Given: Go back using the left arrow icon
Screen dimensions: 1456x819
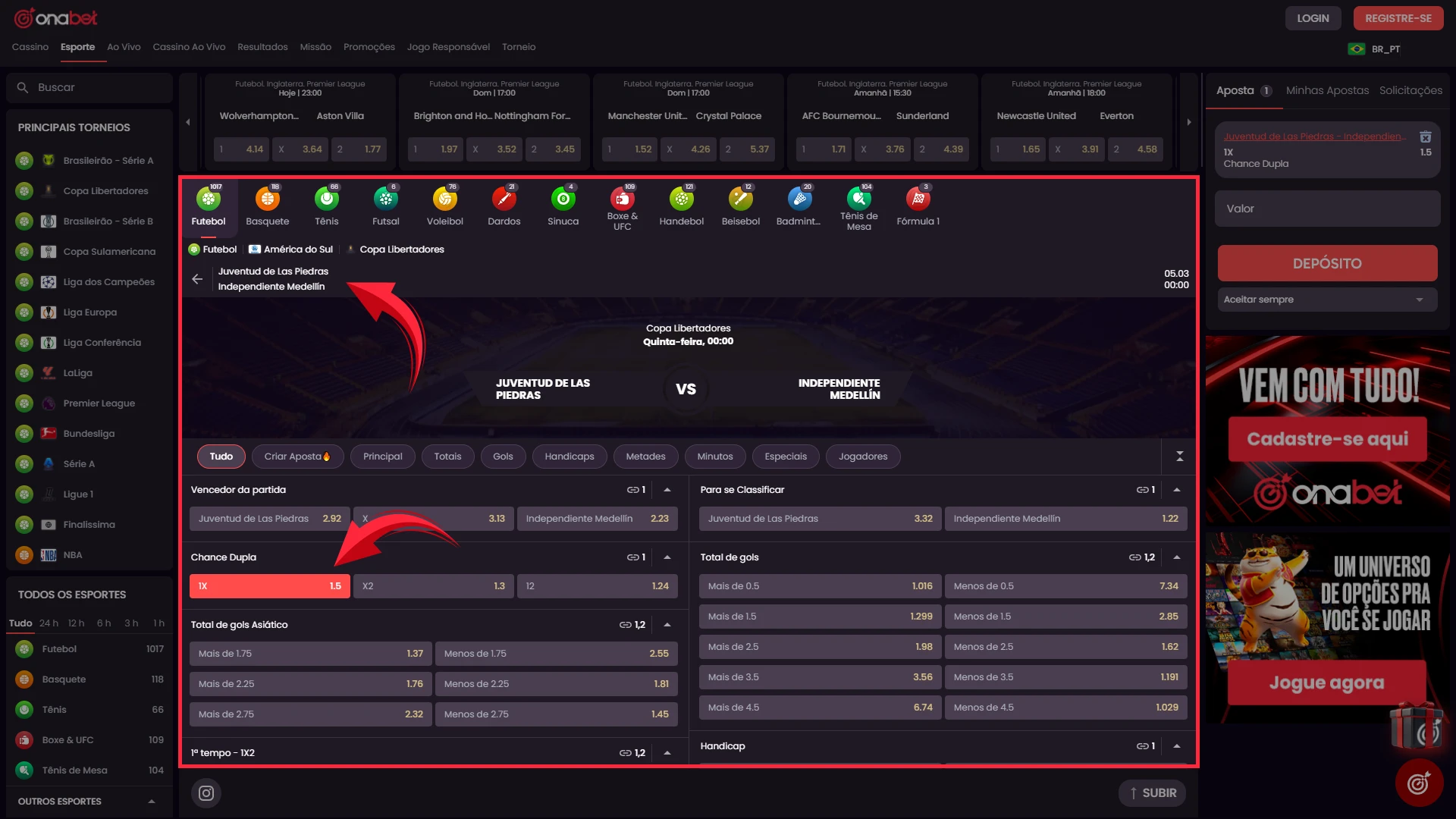Looking at the screenshot, I should tap(197, 279).
